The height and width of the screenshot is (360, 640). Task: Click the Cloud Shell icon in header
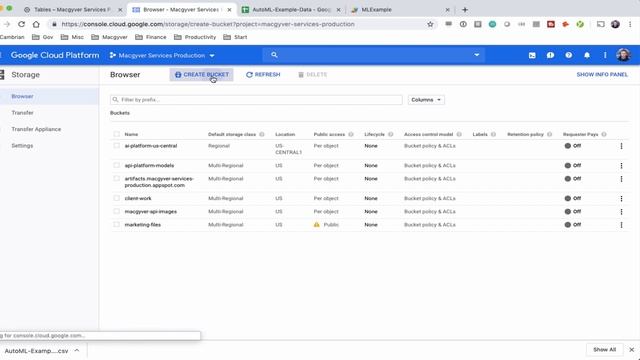[x=532, y=55]
